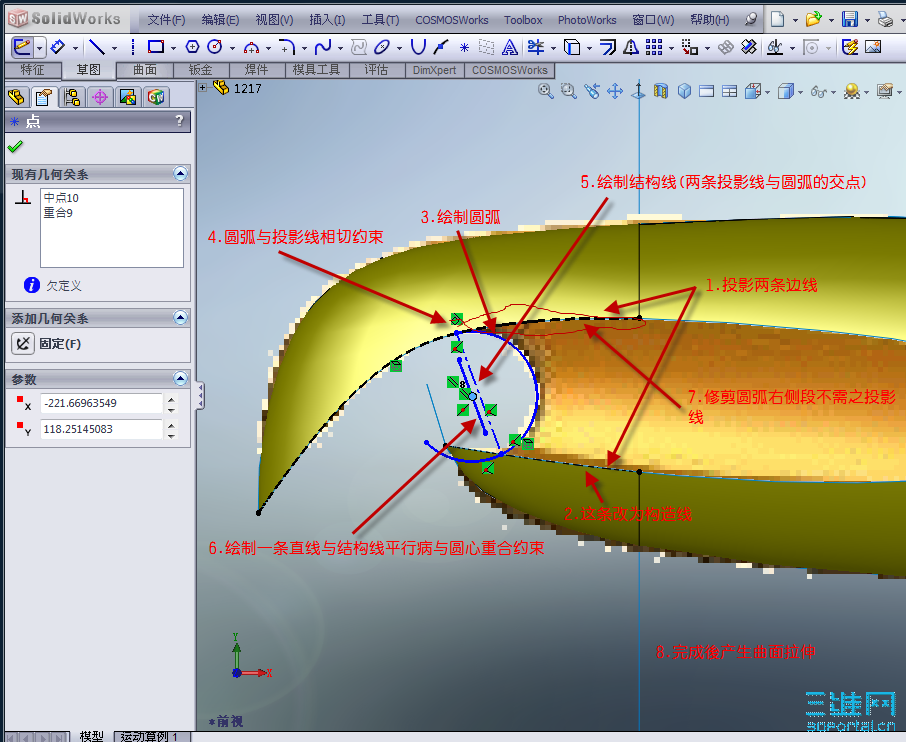Select the Offset Entities tool
The image size is (906, 742).
[608, 47]
